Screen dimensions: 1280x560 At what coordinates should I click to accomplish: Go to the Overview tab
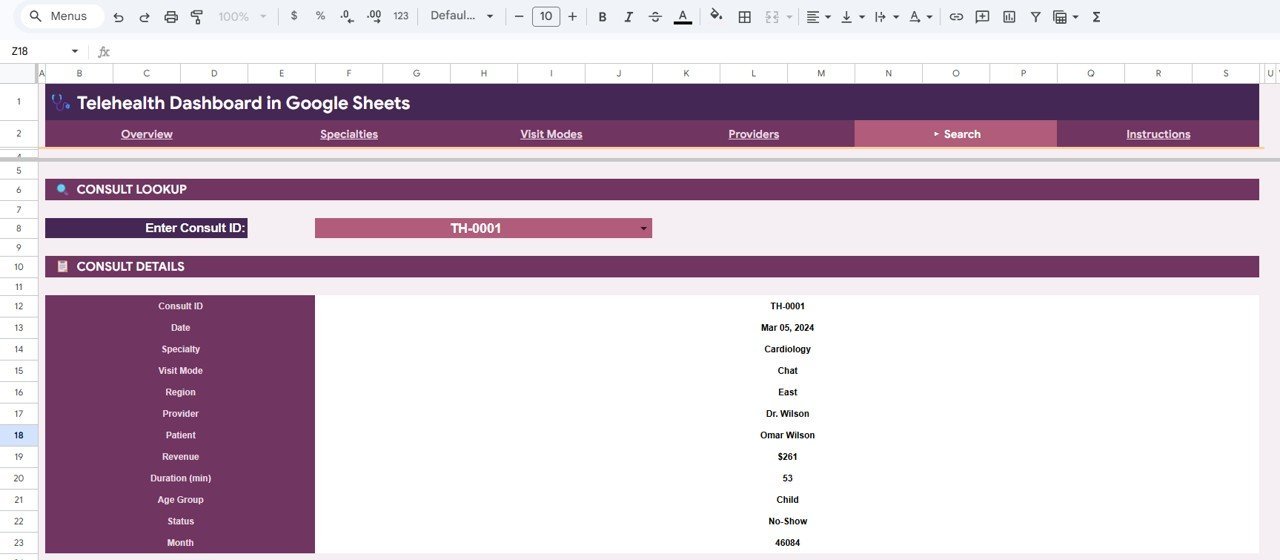(147, 134)
